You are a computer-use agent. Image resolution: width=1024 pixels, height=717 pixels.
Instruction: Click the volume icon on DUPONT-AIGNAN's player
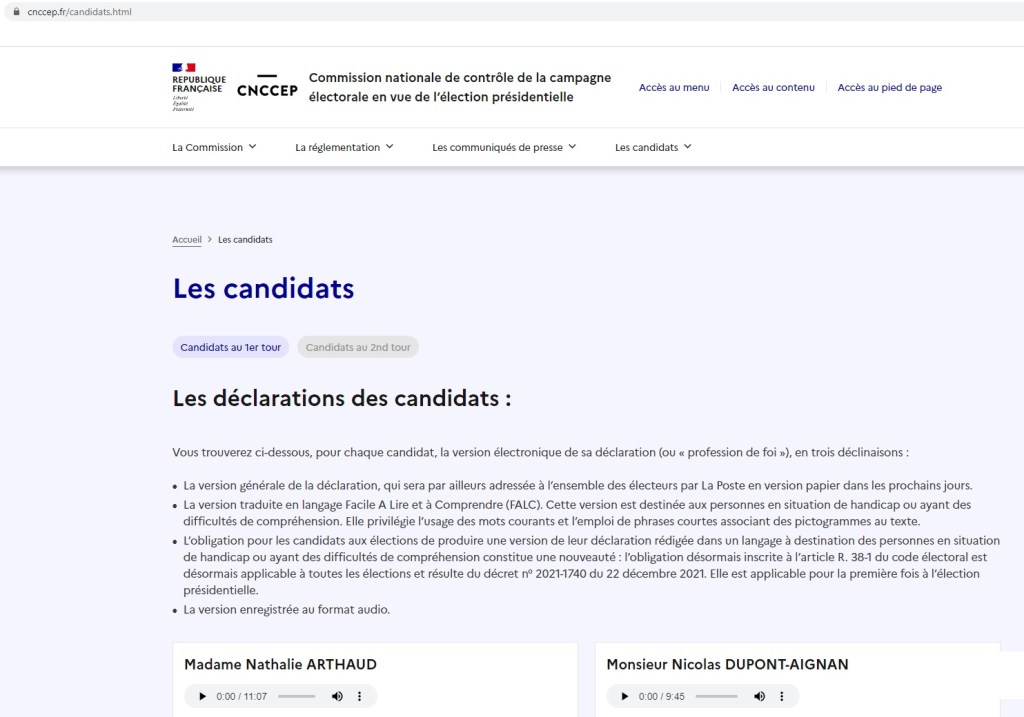click(x=759, y=696)
